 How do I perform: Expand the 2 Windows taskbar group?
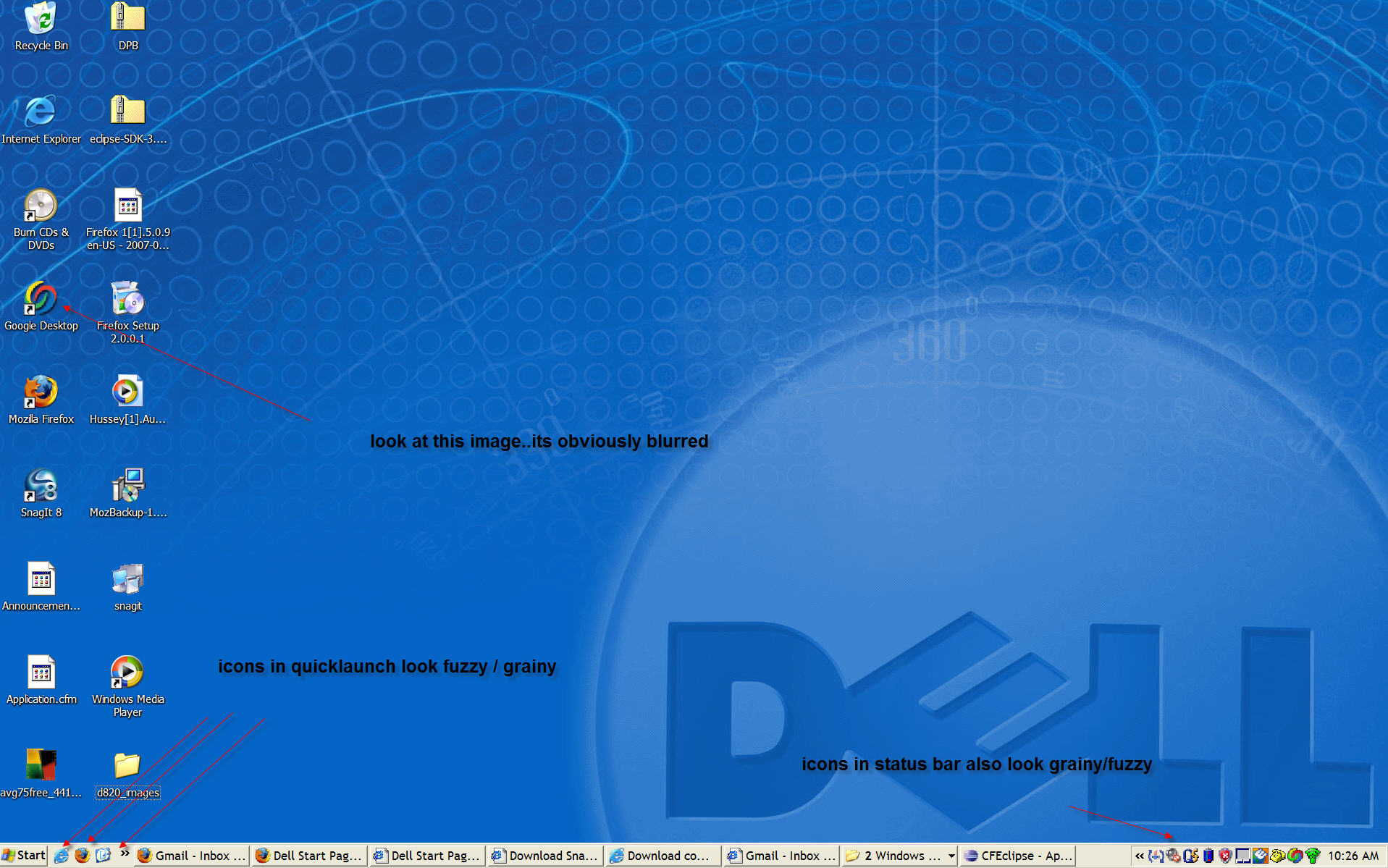[x=899, y=856]
